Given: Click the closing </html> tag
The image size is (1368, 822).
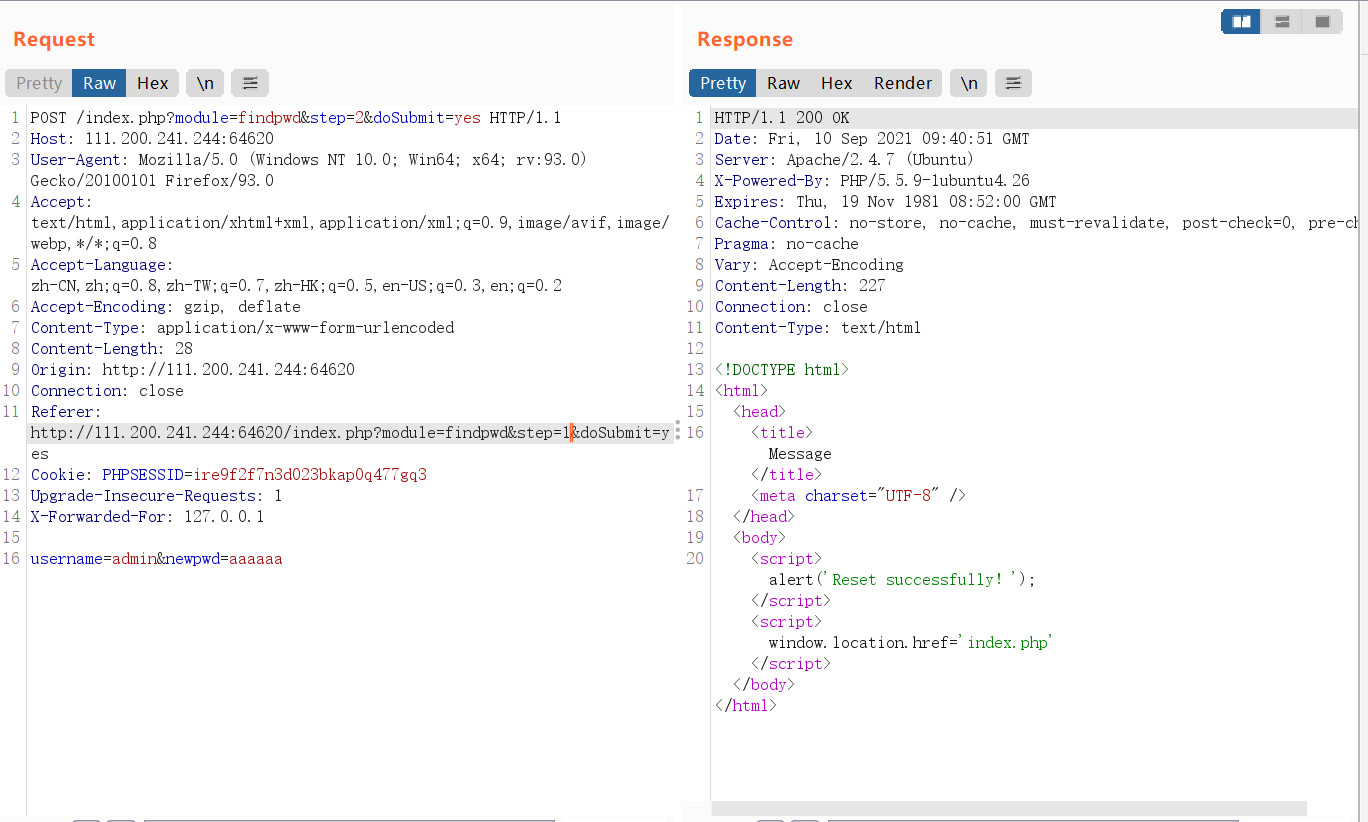Looking at the screenshot, I should (x=746, y=706).
